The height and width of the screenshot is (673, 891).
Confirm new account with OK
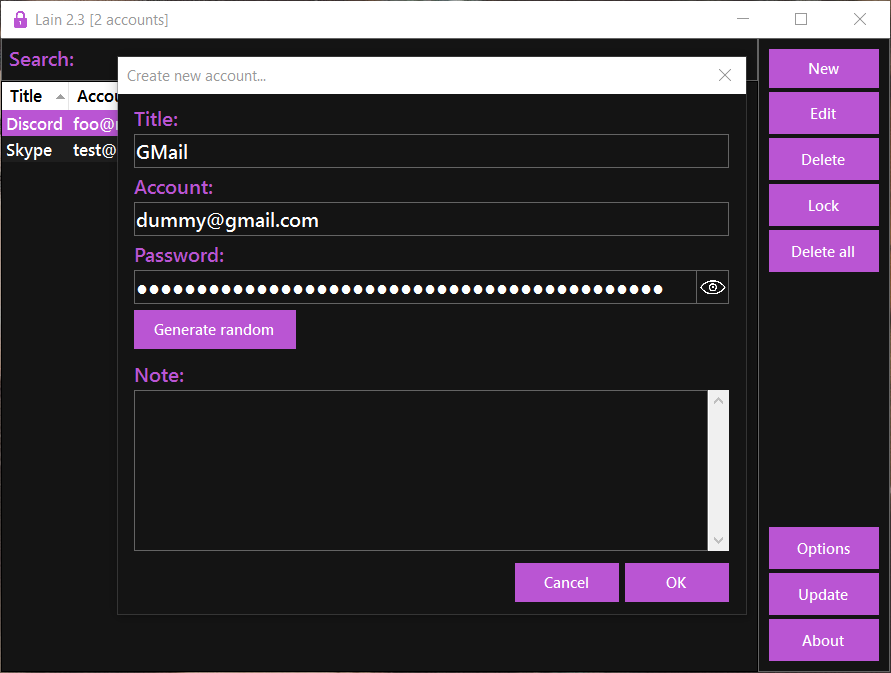pos(677,583)
